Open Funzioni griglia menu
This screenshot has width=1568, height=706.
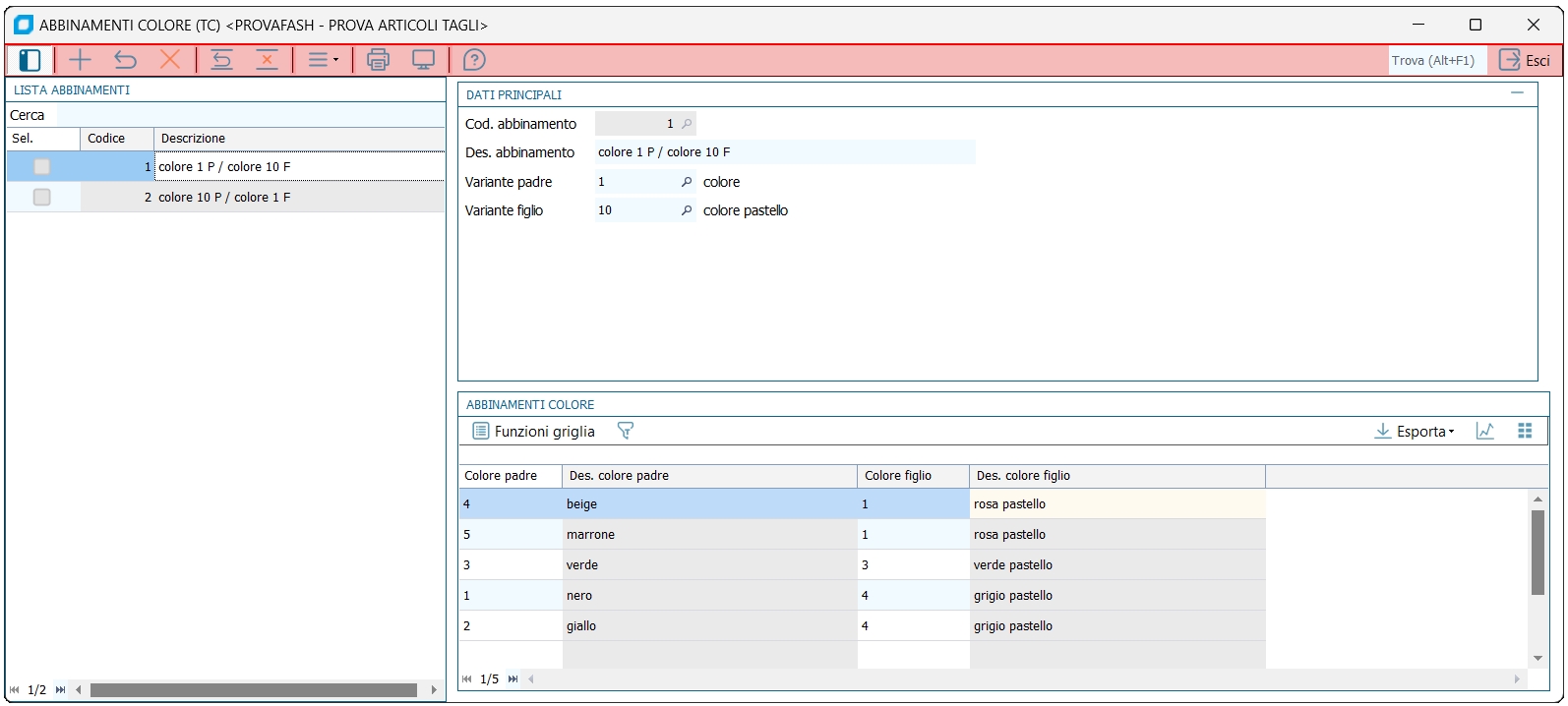tap(534, 431)
